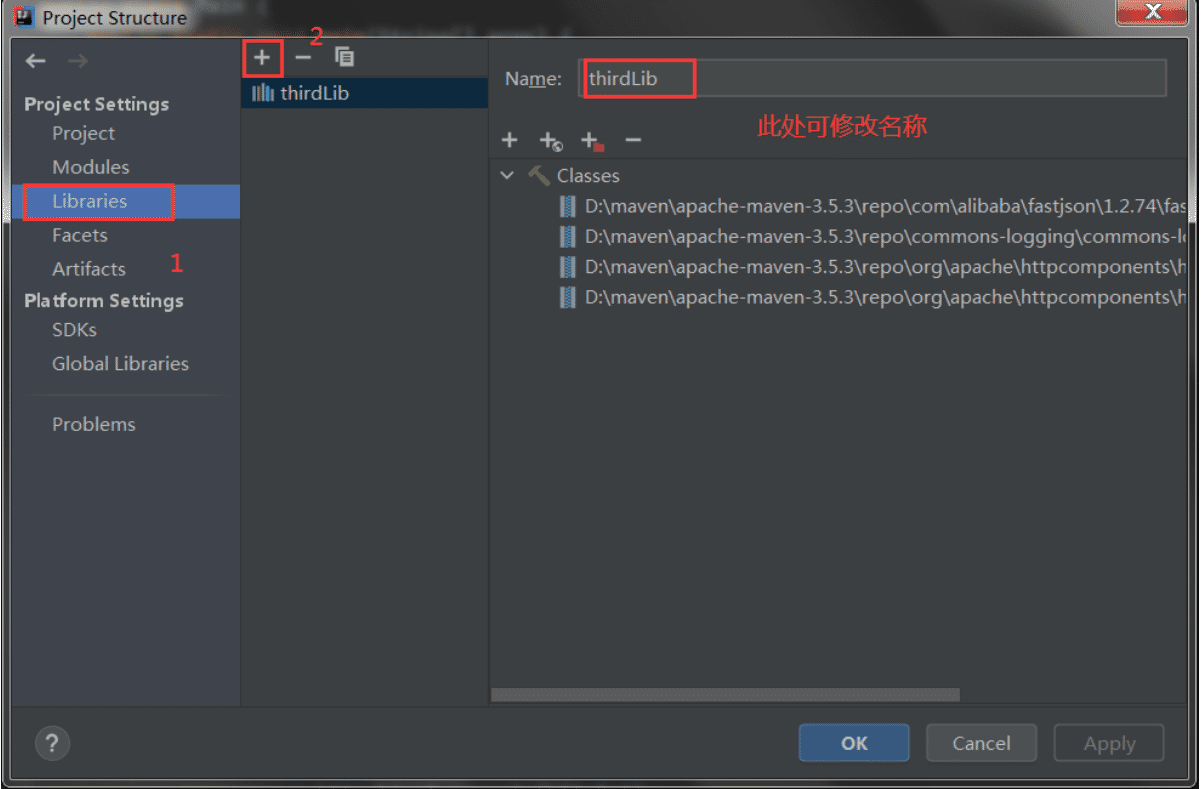Click the Cancel button
This screenshot has height=789, width=1202.
(x=981, y=743)
